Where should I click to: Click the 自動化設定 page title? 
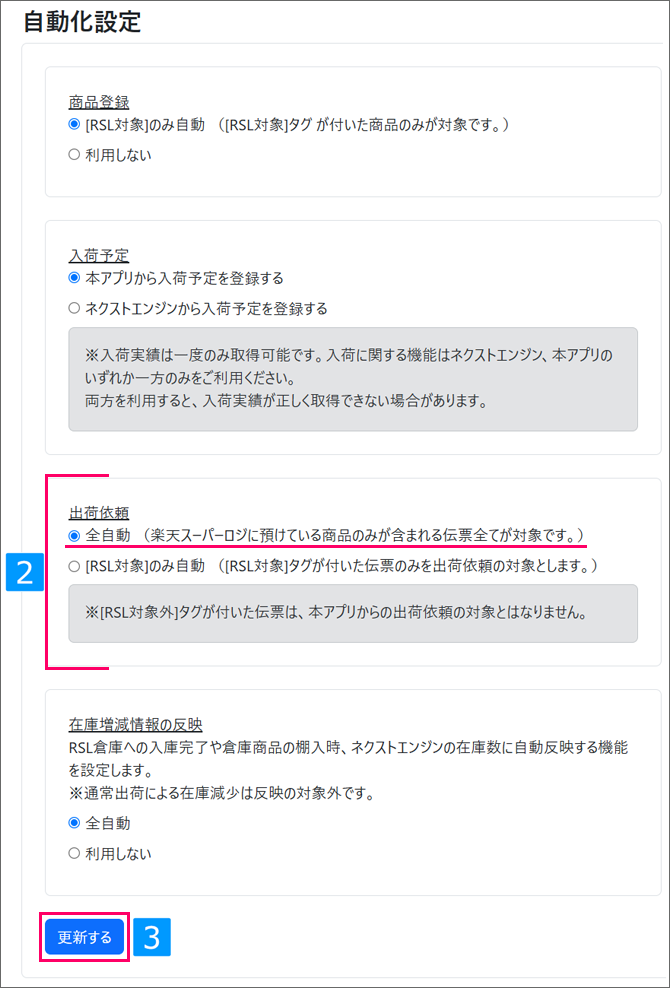[x=82, y=22]
